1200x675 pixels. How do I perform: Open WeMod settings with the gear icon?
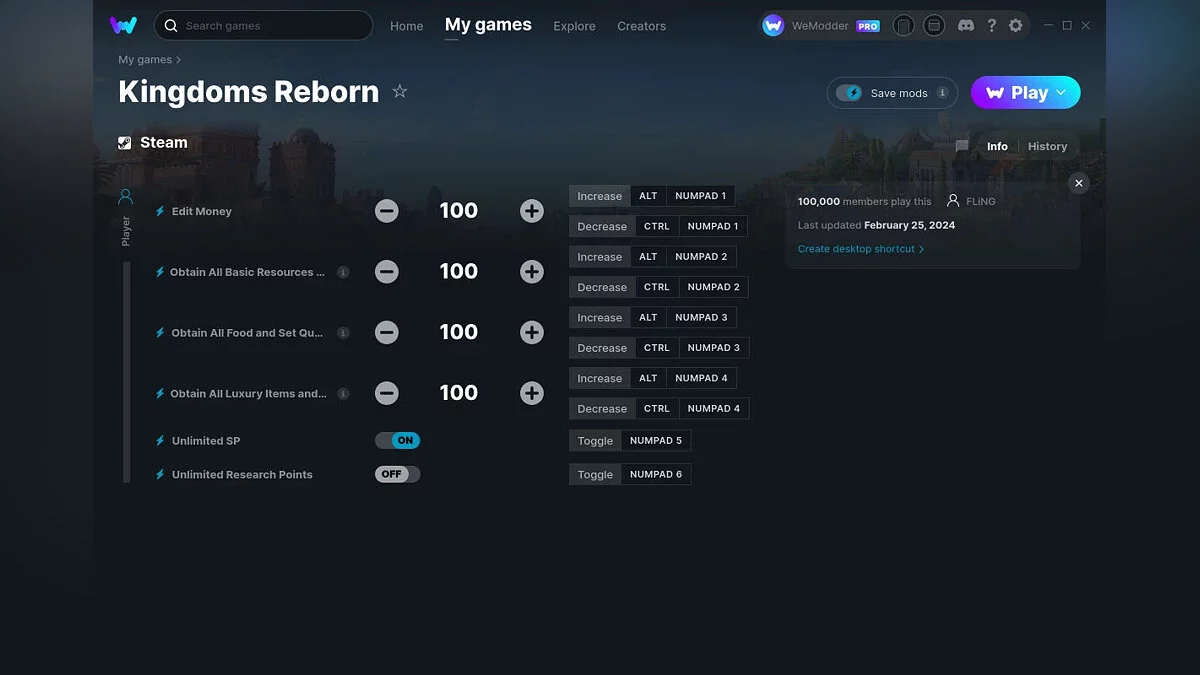1016,25
